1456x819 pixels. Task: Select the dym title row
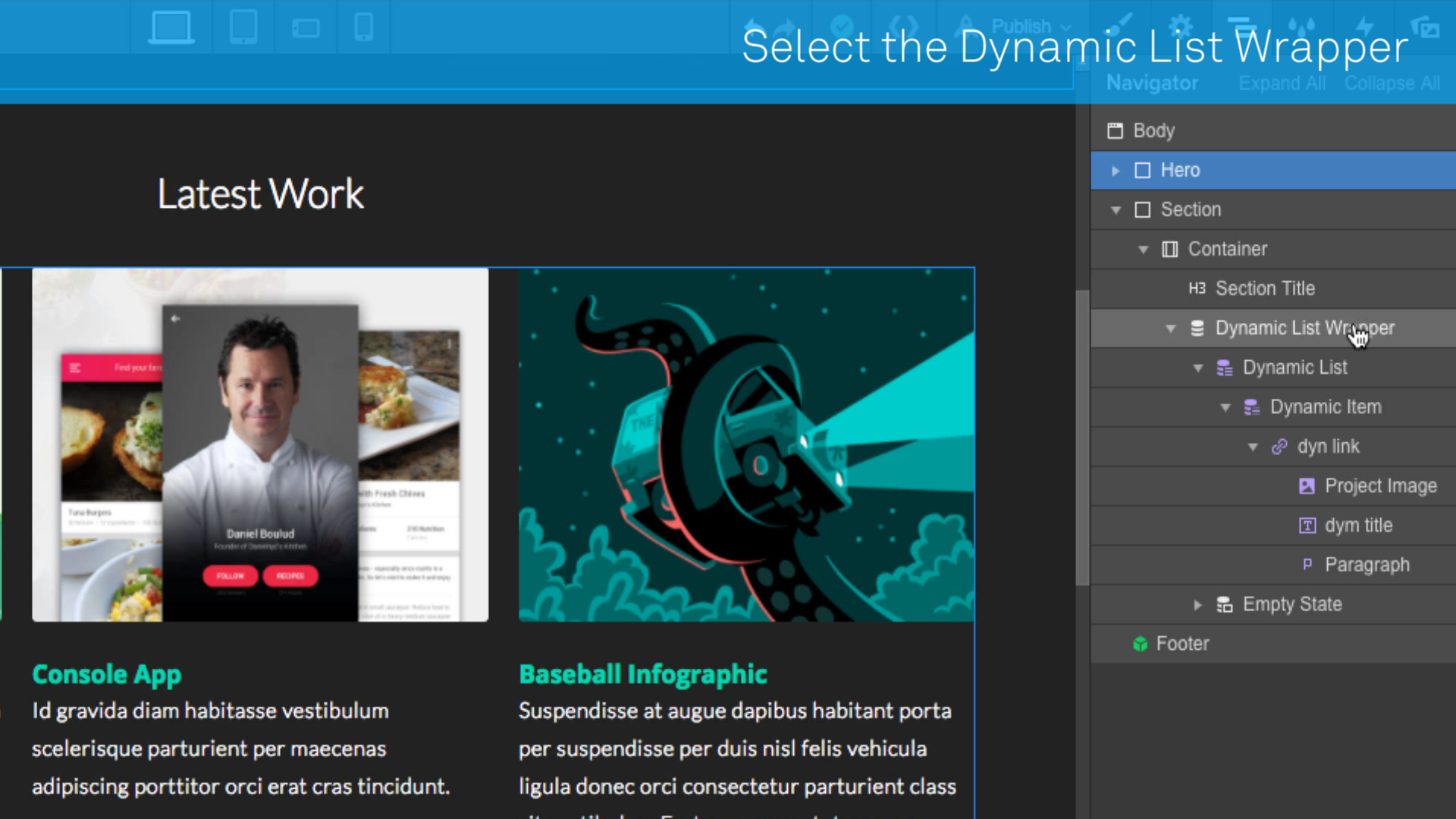(x=1273, y=525)
